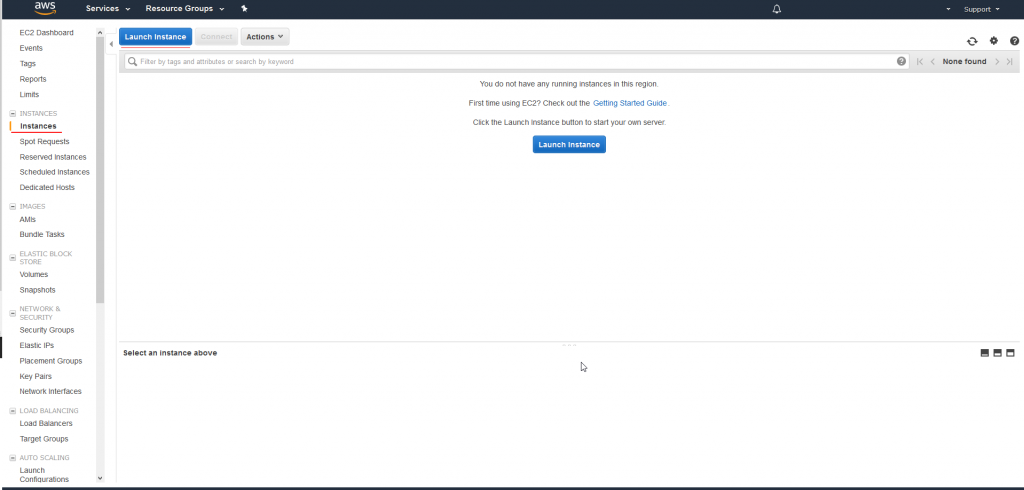Go to last page of results
The image size is (1024, 490).
1010,61
